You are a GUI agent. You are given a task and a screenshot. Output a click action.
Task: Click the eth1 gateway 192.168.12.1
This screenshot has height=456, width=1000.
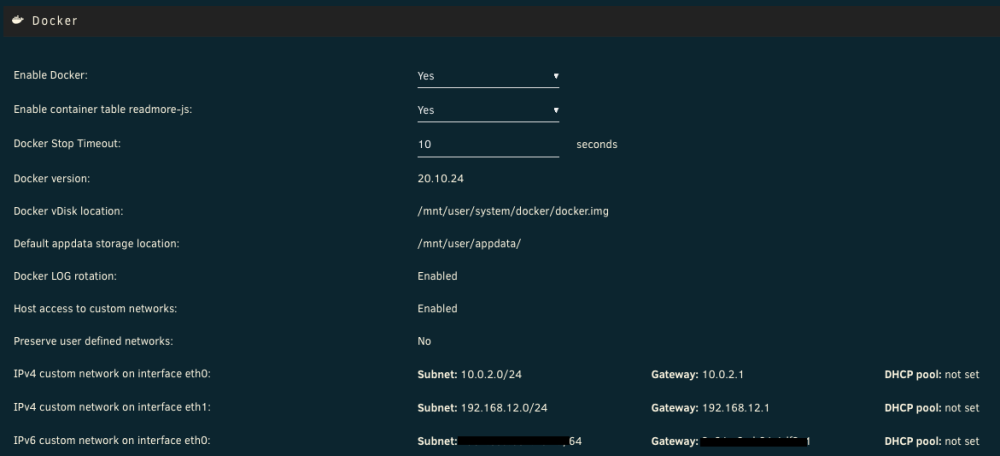point(735,408)
